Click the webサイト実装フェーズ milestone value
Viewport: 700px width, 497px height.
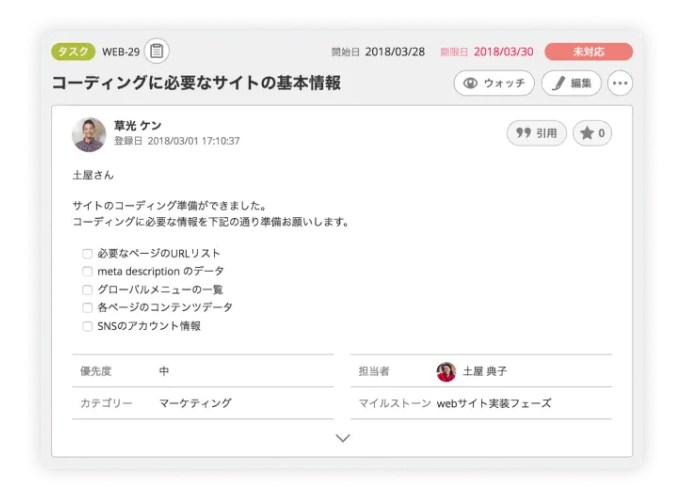pos(494,403)
